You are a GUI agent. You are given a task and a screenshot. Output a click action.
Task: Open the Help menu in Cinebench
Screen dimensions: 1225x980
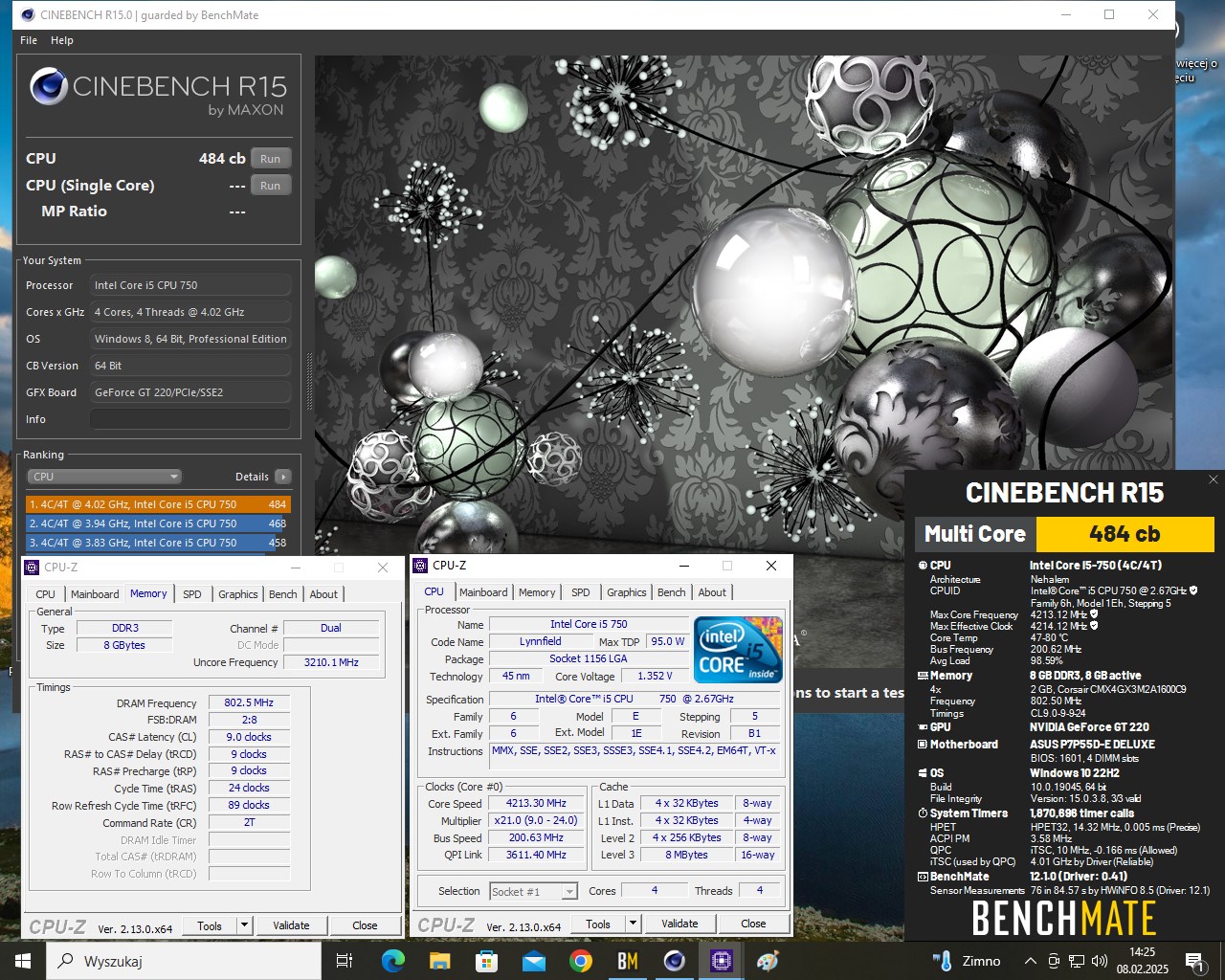tap(62, 40)
